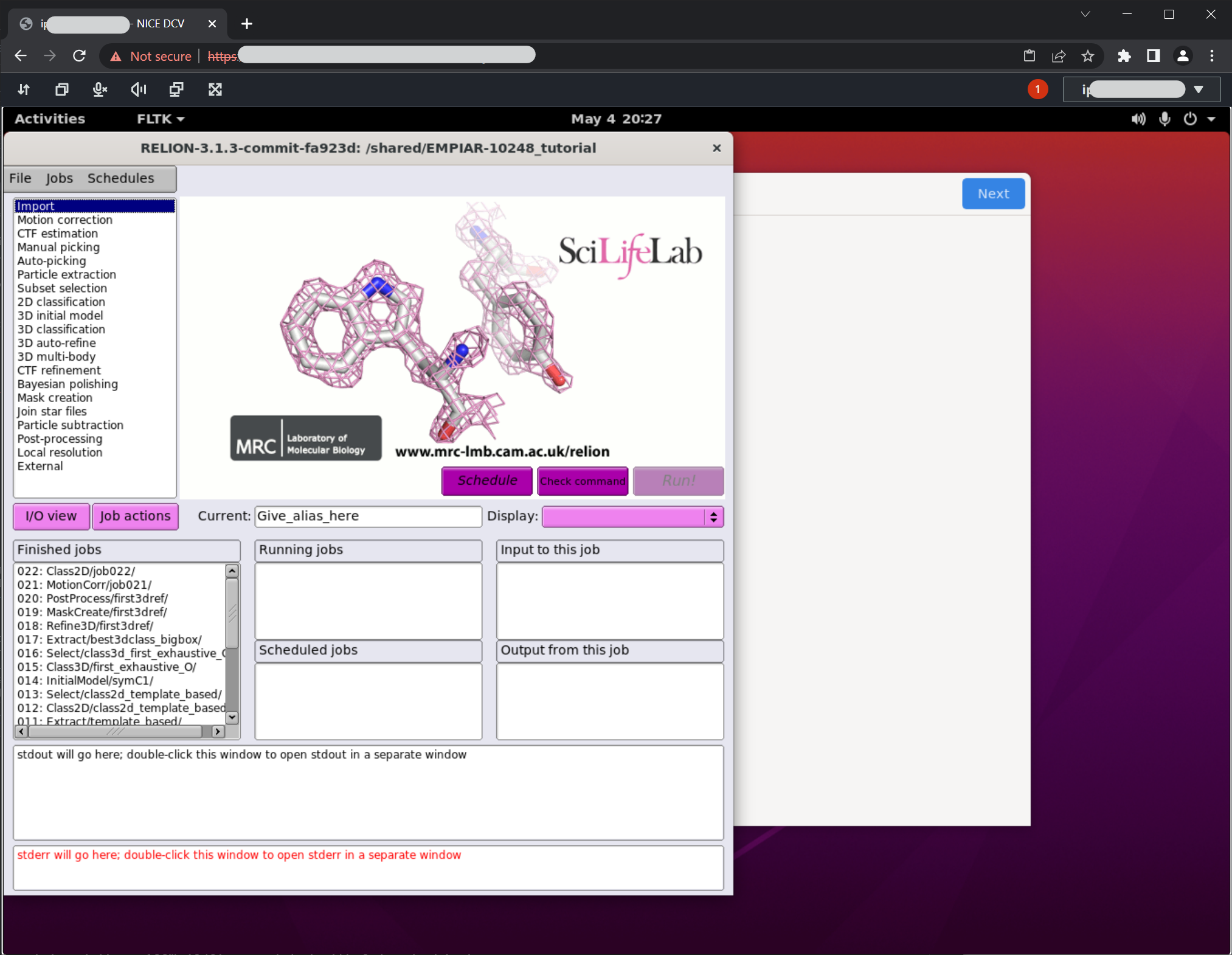Open the DCV user session dropdown
The image size is (1232, 955).
point(1141,89)
